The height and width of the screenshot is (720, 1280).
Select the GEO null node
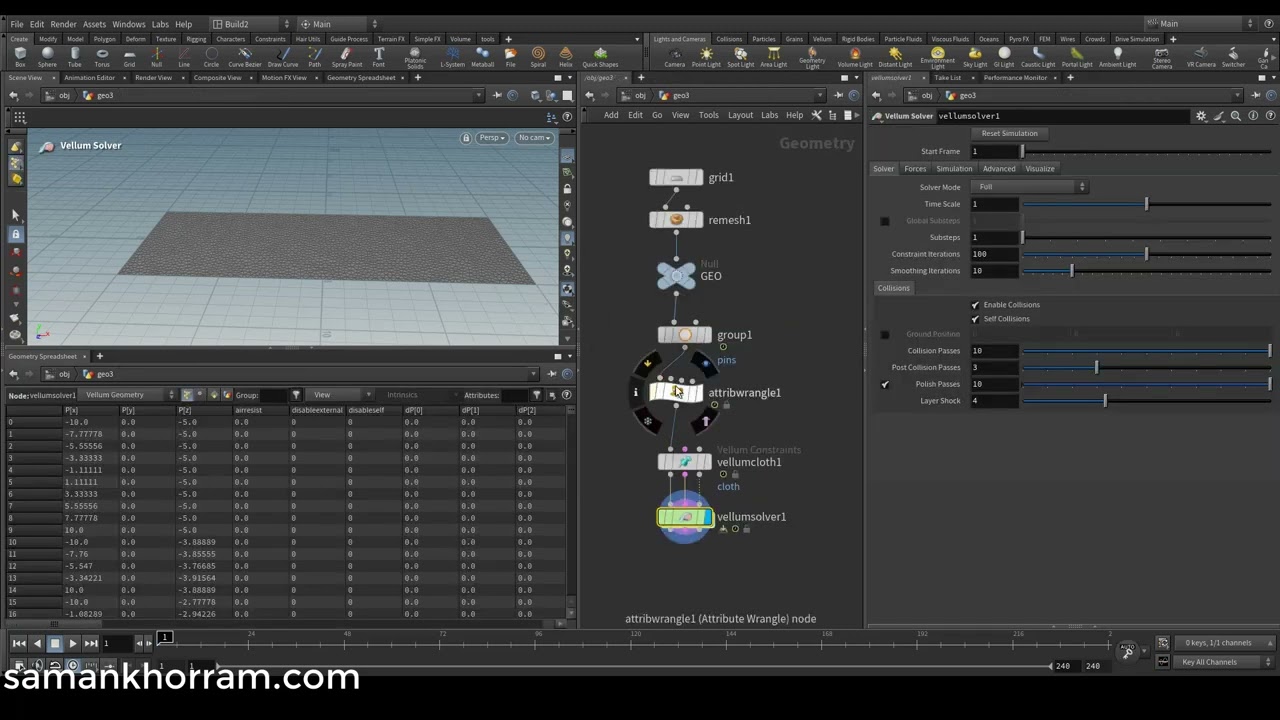pyautogui.click(x=676, y=275)
